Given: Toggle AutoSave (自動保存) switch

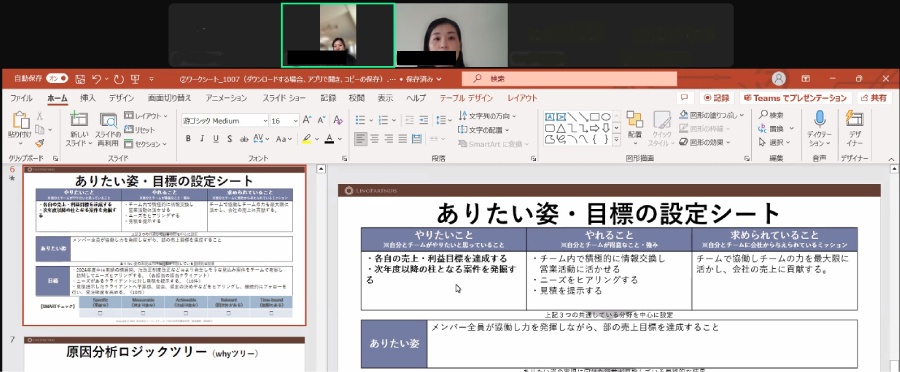Looking at the screenshot, I should pyautogui.click(x=57, y=78).
